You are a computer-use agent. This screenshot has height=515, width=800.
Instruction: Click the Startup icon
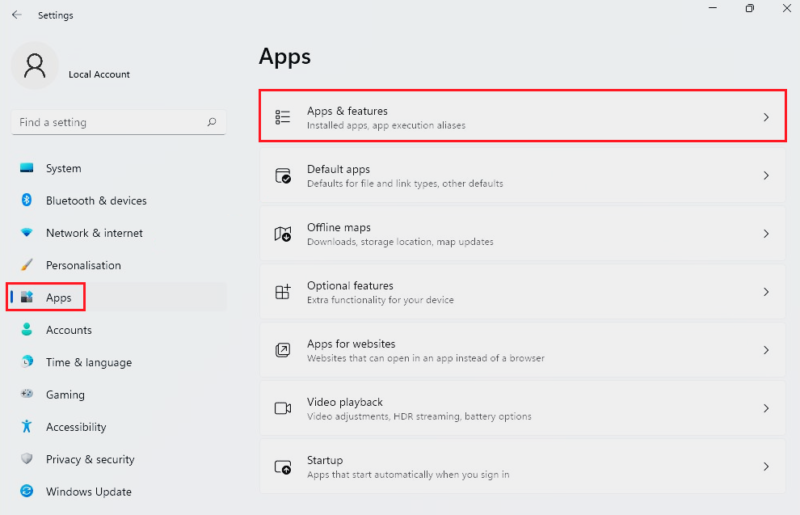click(283, 467)
